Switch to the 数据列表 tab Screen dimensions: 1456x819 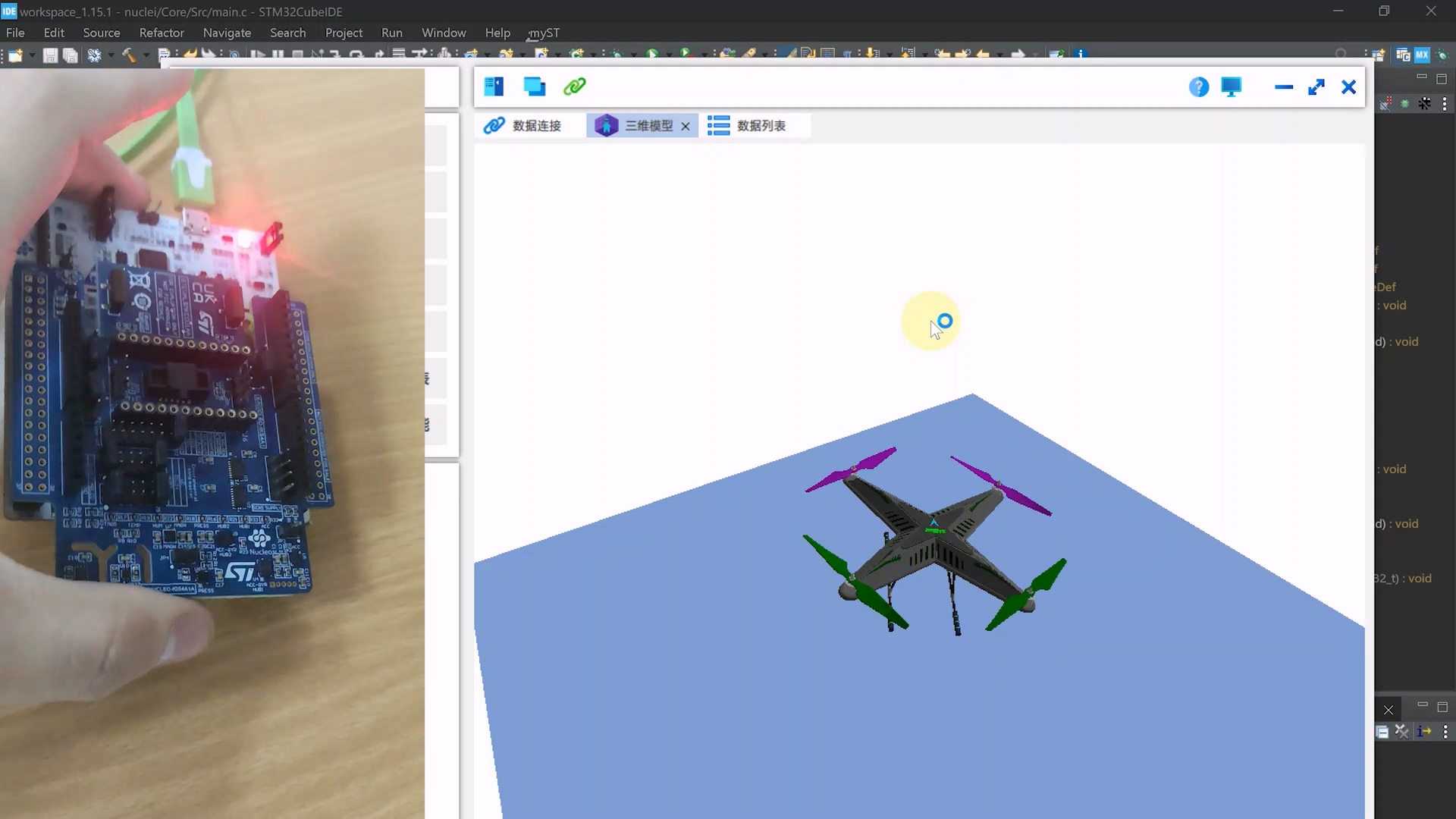tap(748, 126)
